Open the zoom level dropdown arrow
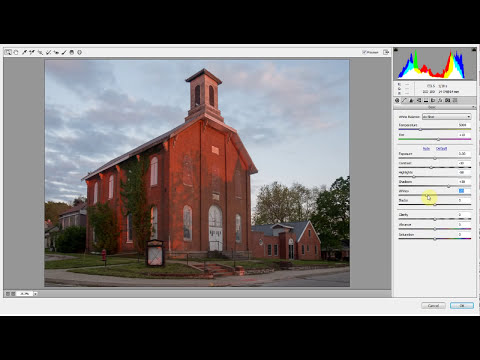 point(35,294)
